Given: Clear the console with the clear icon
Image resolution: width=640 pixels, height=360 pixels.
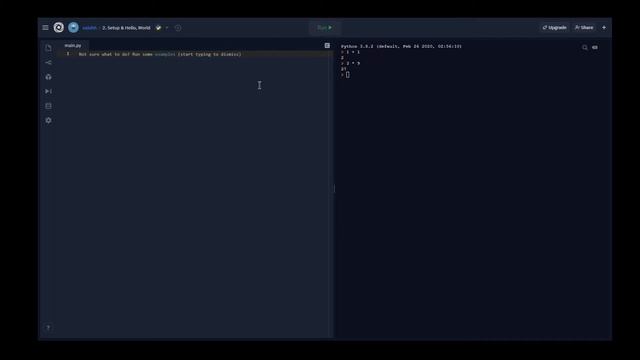Looking at the screenshot, I should click(x=595, y=47).
